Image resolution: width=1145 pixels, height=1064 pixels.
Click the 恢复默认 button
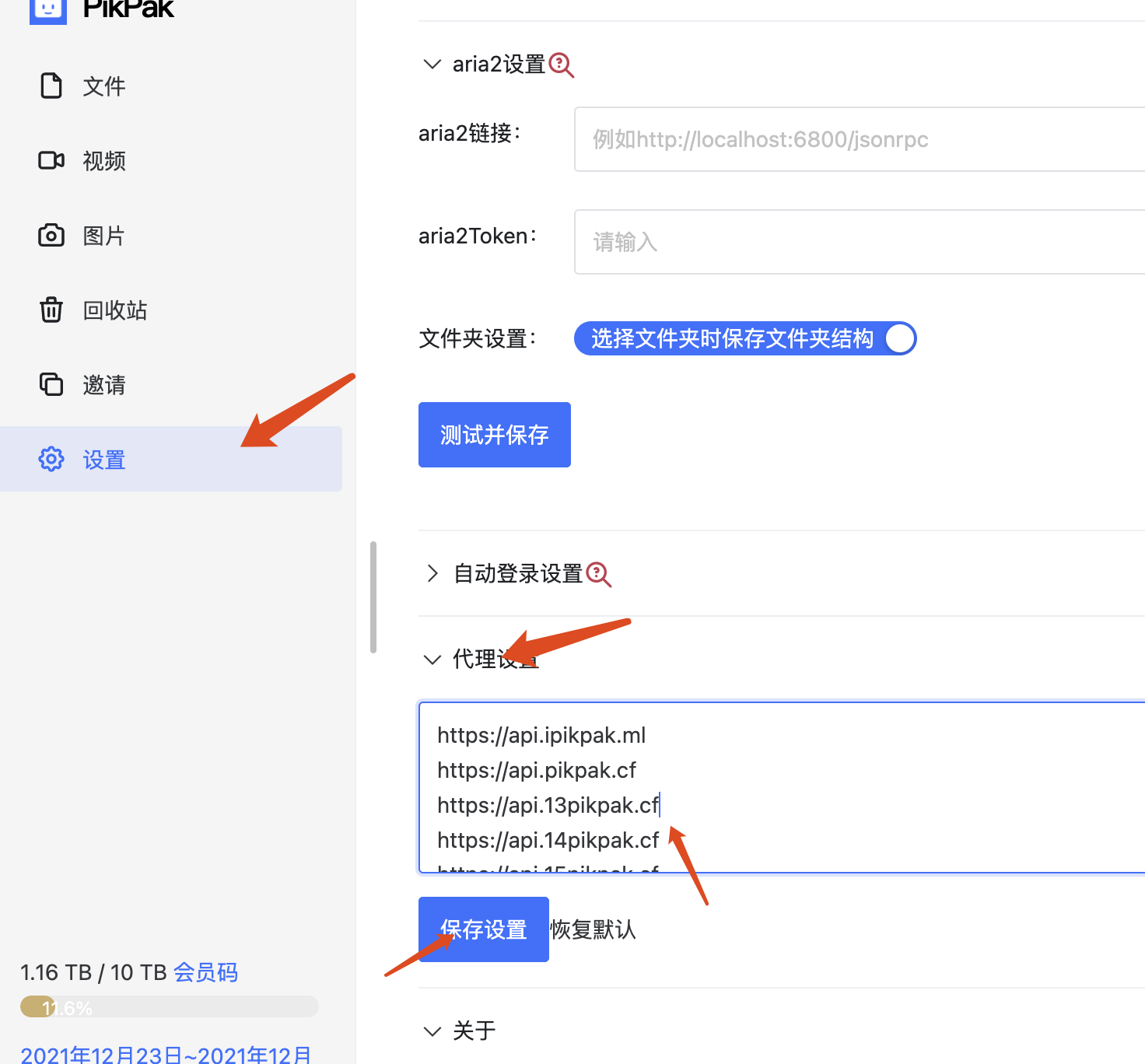click(x=593, y=929)
